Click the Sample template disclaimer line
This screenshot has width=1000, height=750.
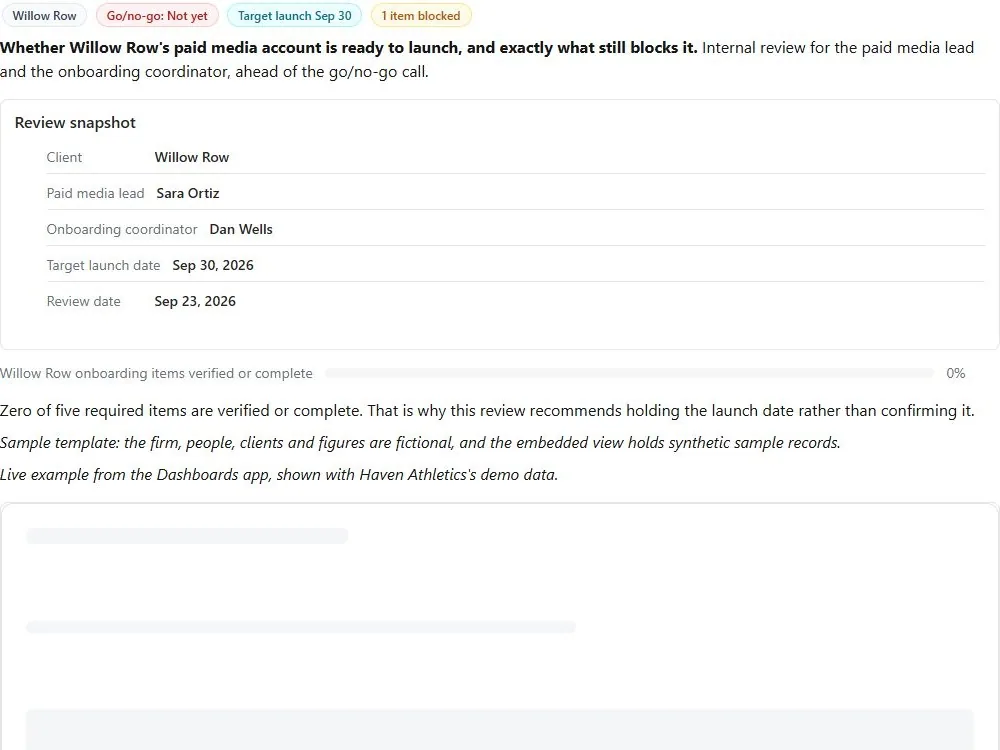[x=420, y=443]
